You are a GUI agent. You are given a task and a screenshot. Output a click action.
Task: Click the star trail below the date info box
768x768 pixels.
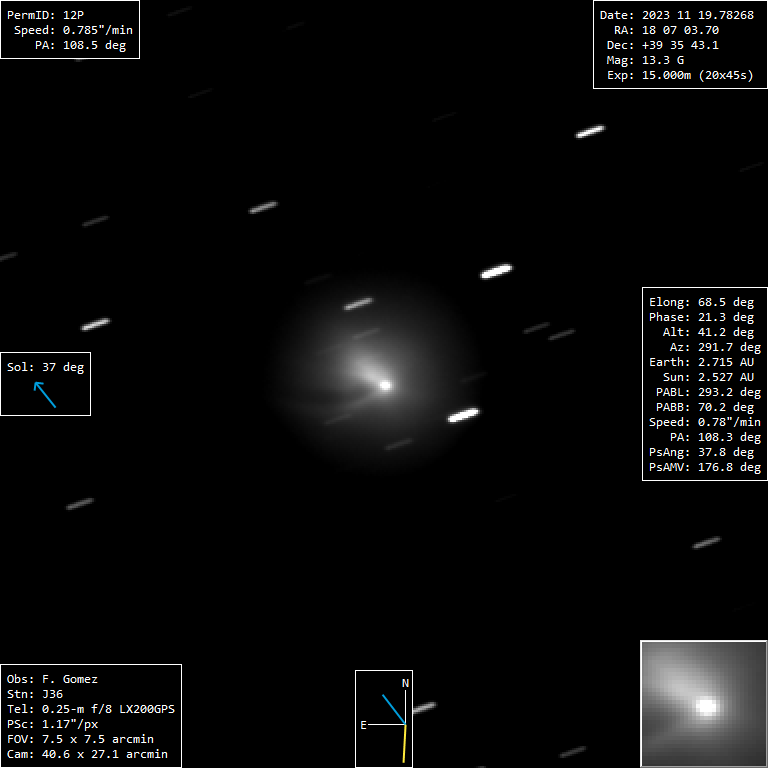590,131
